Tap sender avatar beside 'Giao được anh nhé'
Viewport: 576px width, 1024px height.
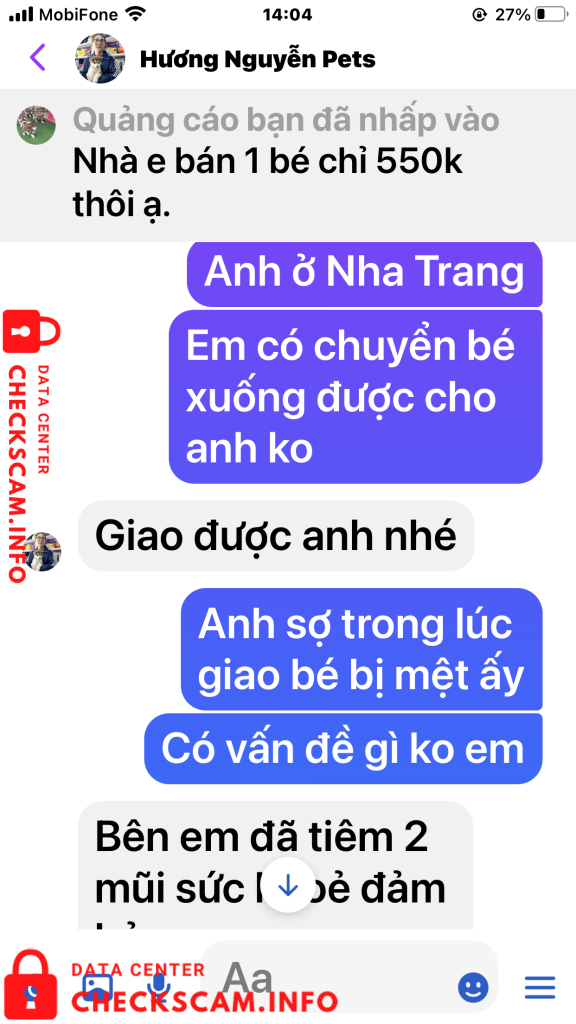42,551
